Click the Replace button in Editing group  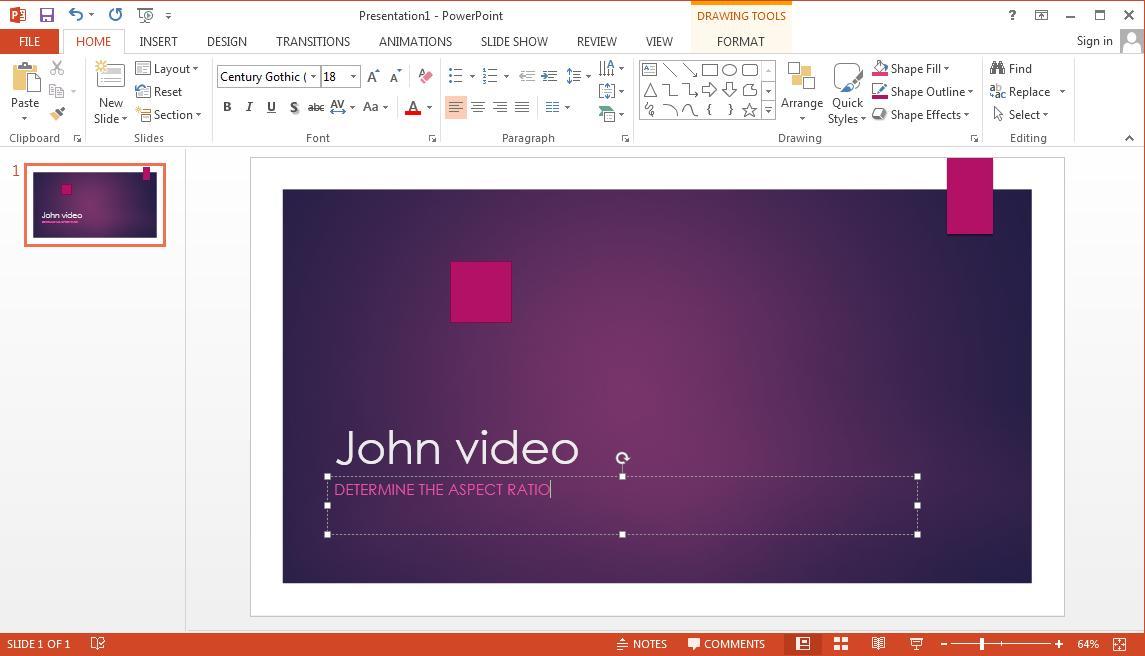tap(1028, 91)
